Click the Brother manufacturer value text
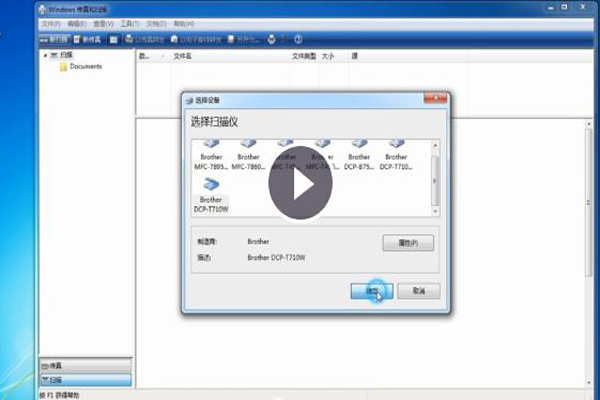Image resolution: width=600 pixels, height=400 pixels. point(258,242)
